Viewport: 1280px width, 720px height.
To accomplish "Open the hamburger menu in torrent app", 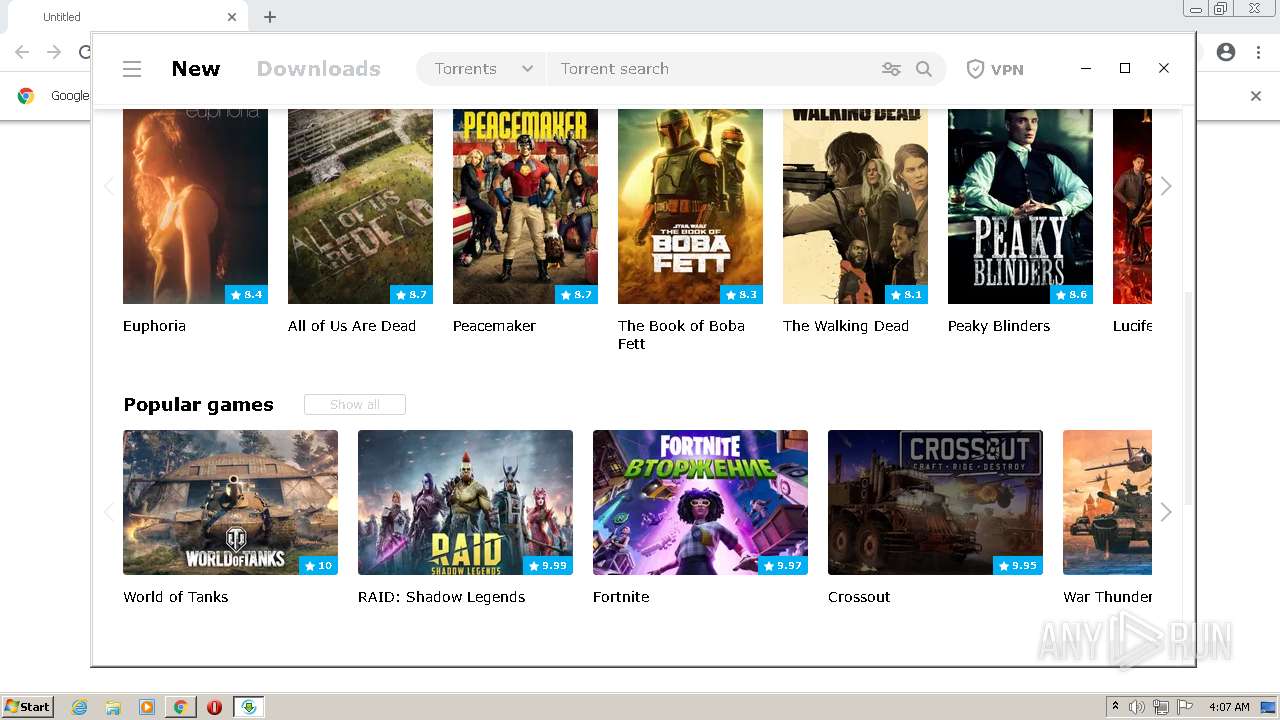I will 132,69.
